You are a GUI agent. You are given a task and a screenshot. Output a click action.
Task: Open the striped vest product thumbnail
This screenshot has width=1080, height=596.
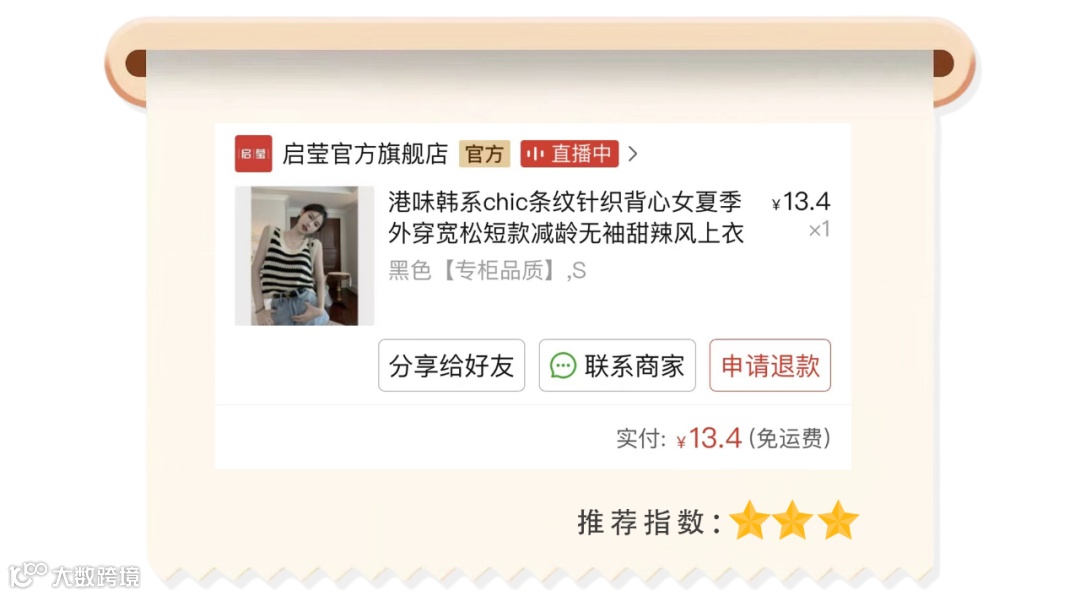[x=304, y=256]
